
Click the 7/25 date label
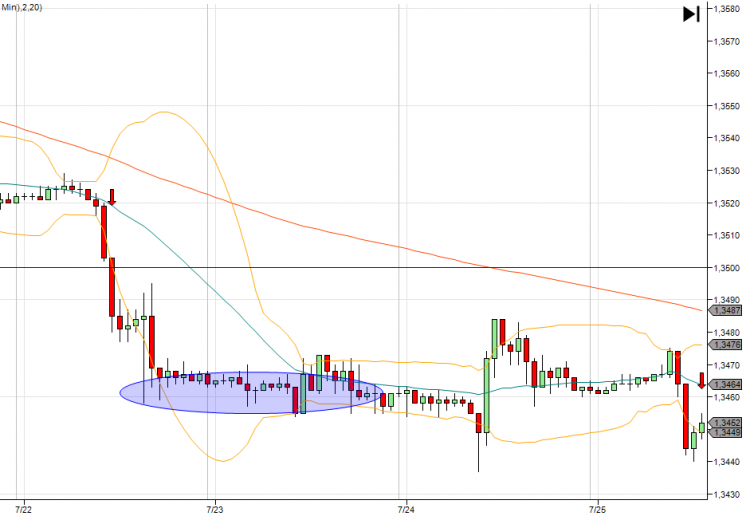click(x=597, y=510)
